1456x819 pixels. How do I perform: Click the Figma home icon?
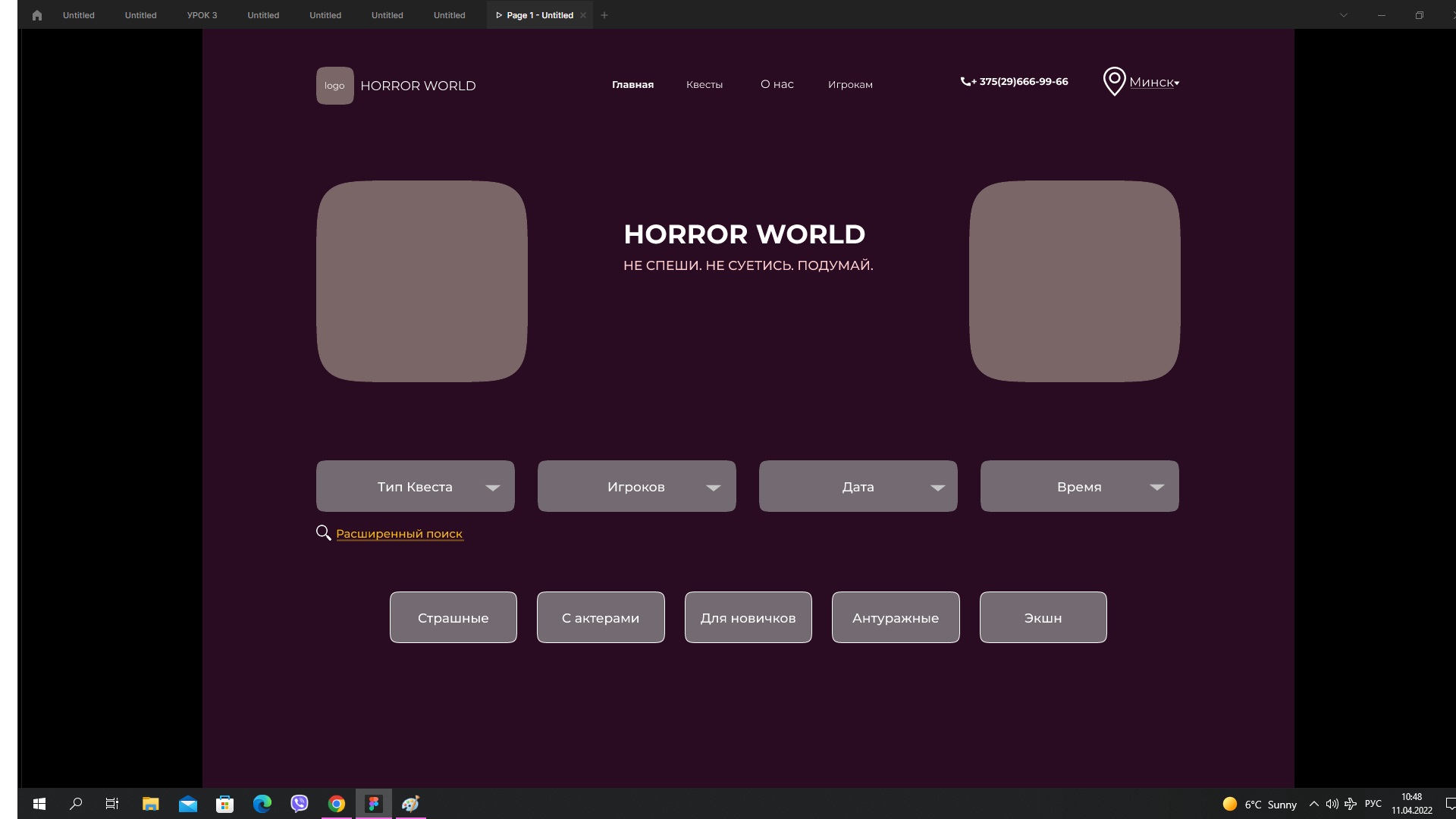pyautogui.click(x=37, y=15)
